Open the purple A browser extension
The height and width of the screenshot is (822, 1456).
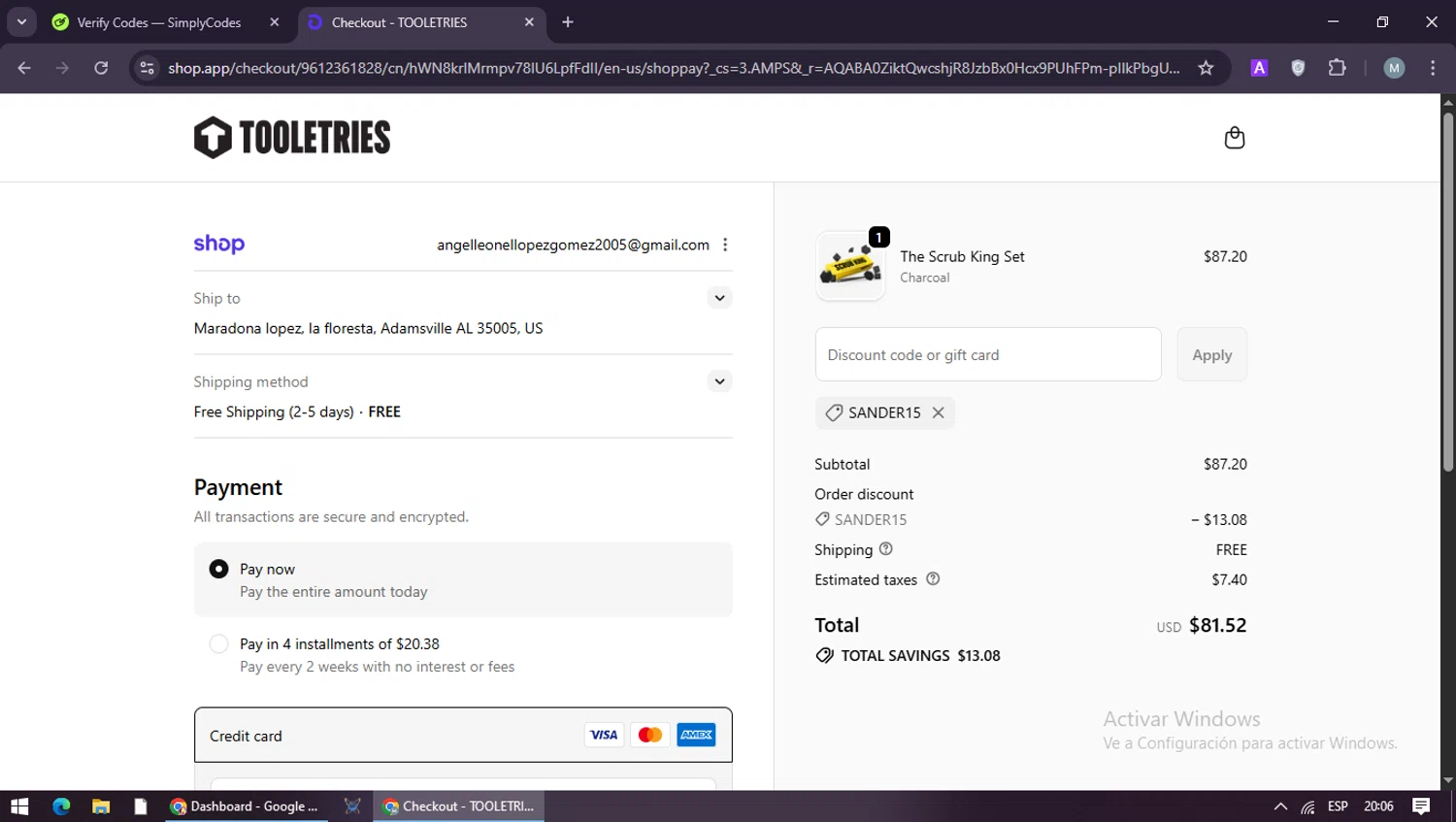coord(1259,68)
